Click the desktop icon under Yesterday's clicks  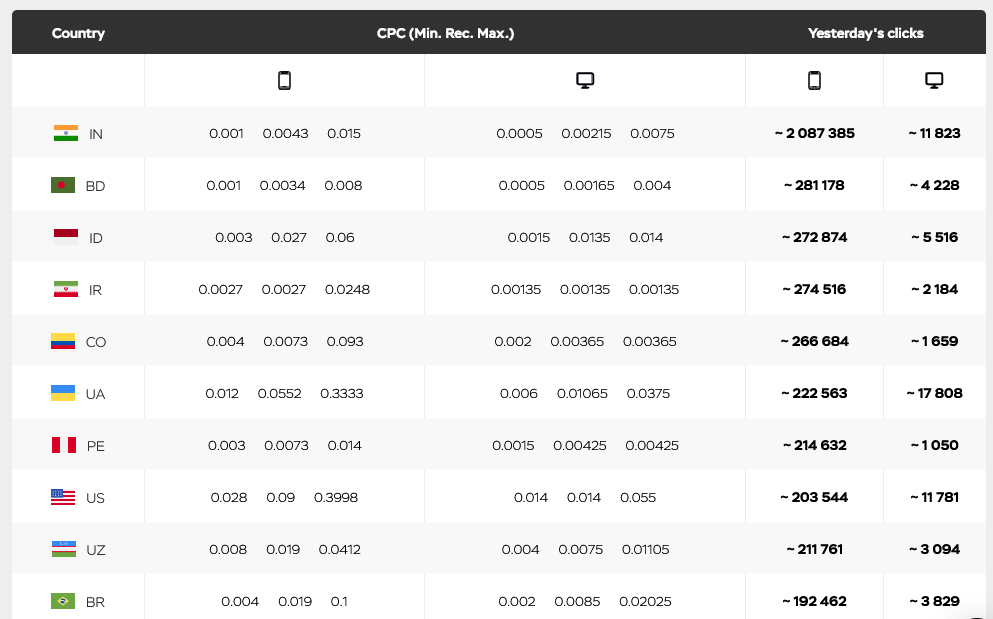[934, 81]
